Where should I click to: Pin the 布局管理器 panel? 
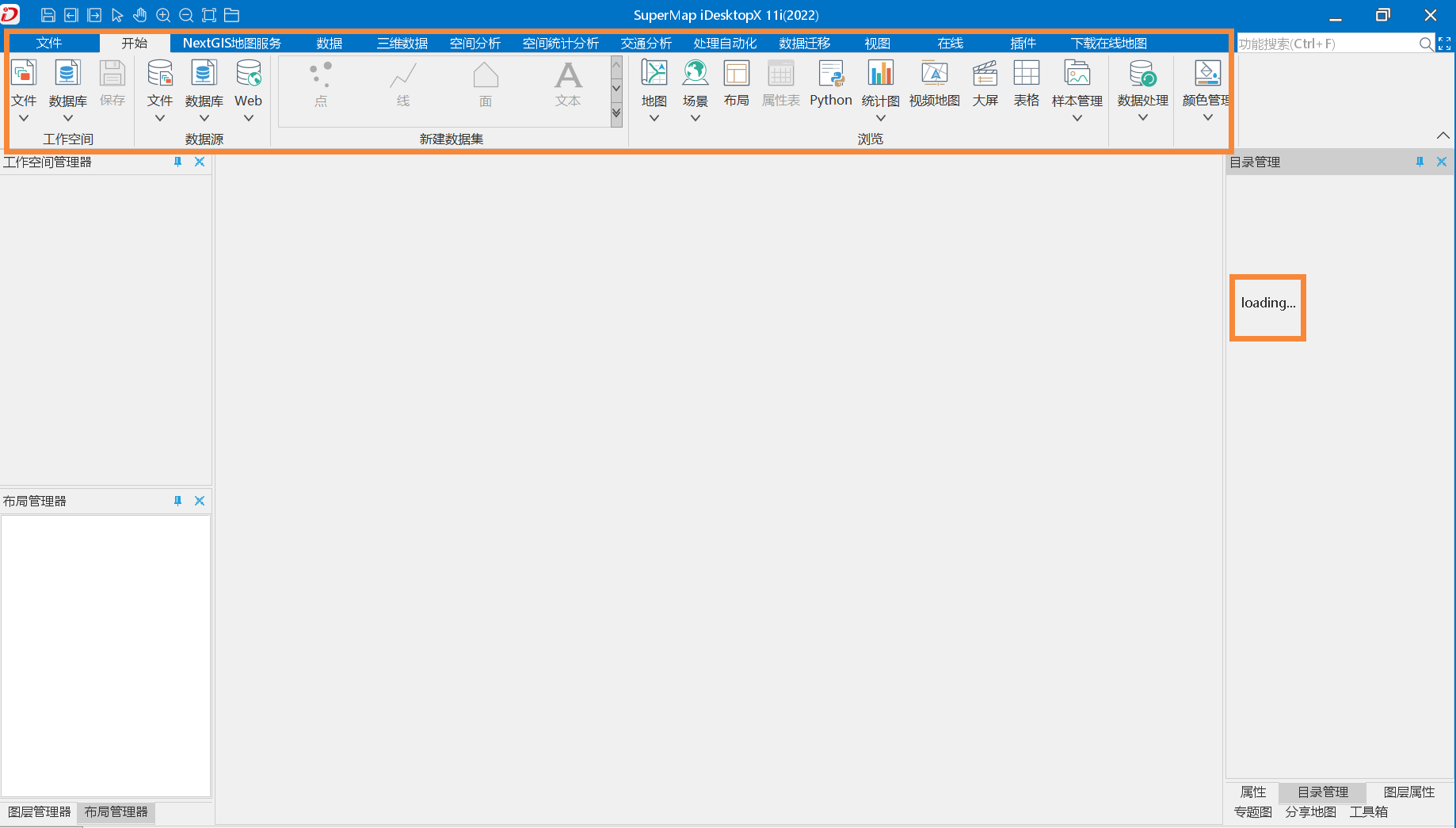coord(177,501)
